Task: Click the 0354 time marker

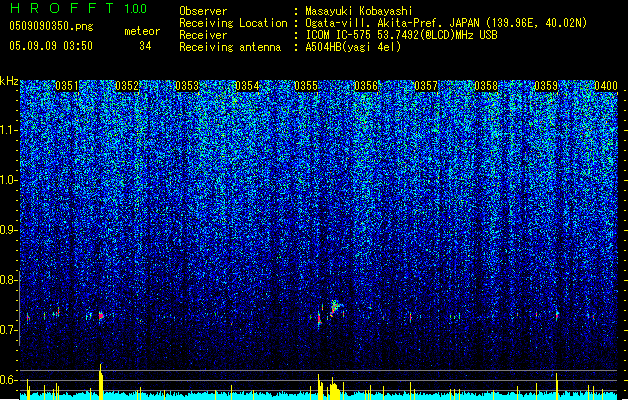Action: [247, 86]
